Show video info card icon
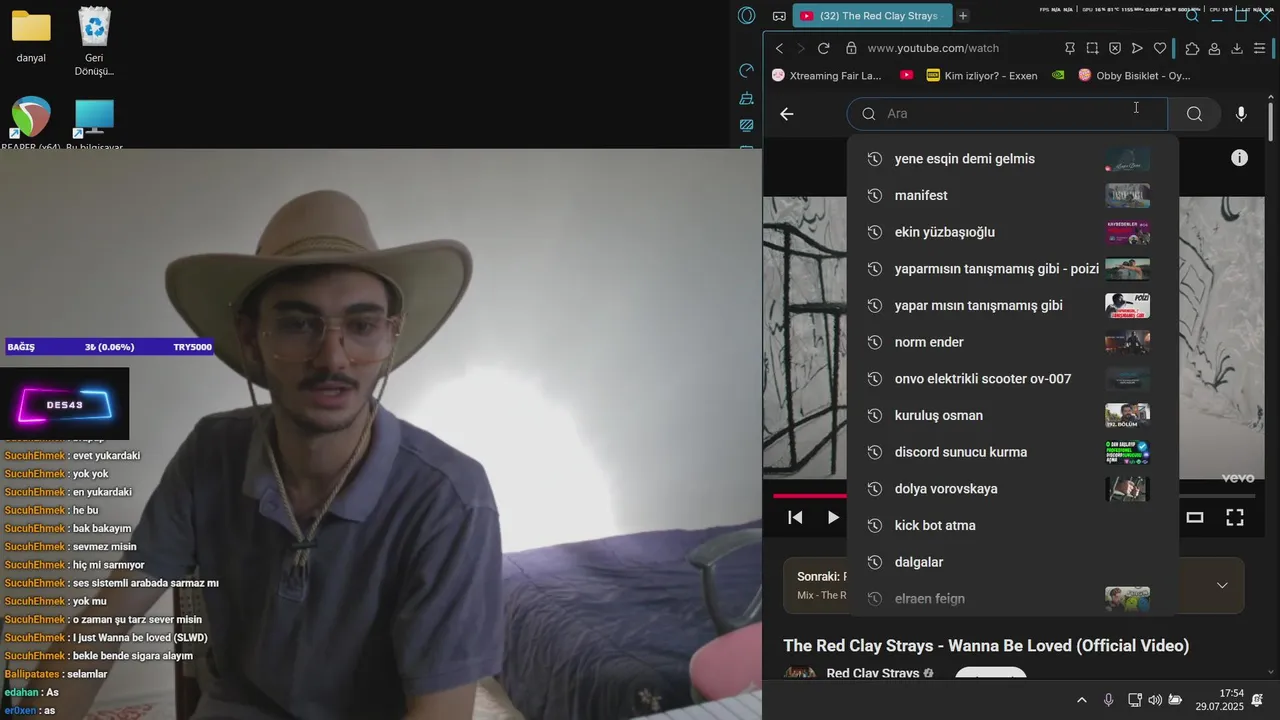The height and width of the screenshot is (720, 1280). (x=1239, y=158)
